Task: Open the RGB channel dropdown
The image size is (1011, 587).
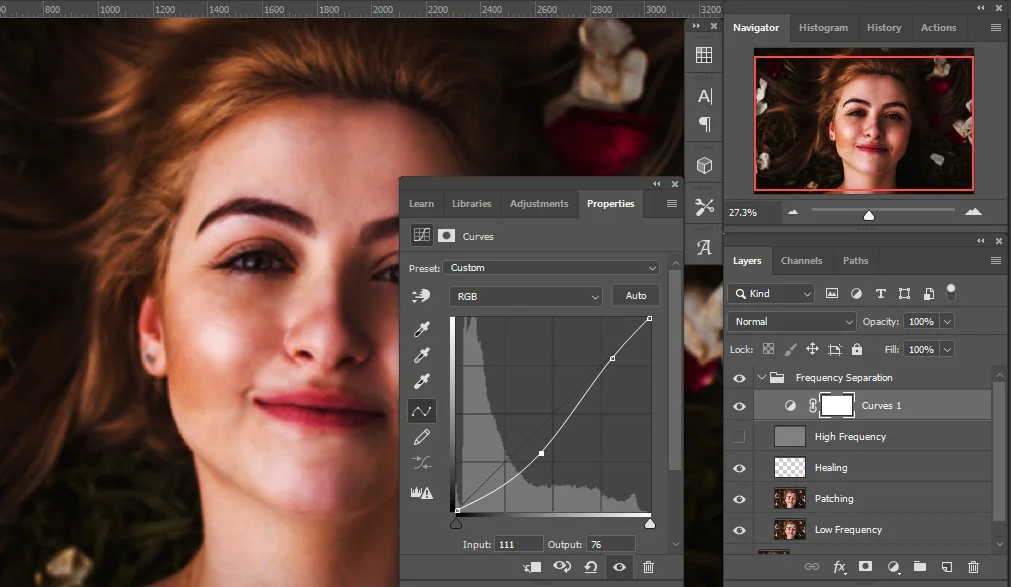Action: pos(525,296)
